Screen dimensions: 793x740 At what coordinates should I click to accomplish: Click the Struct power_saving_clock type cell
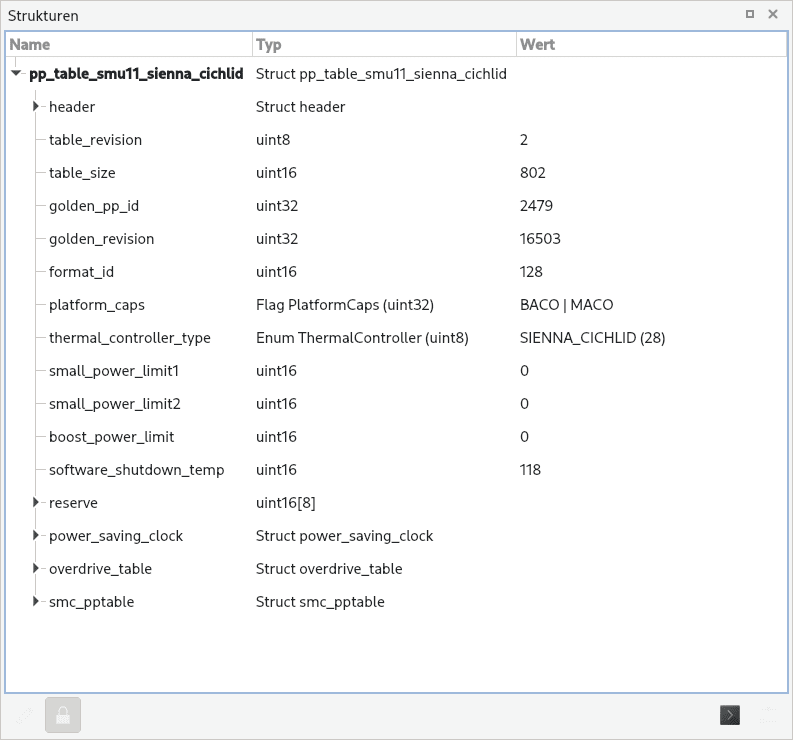[x=344, y=536]
